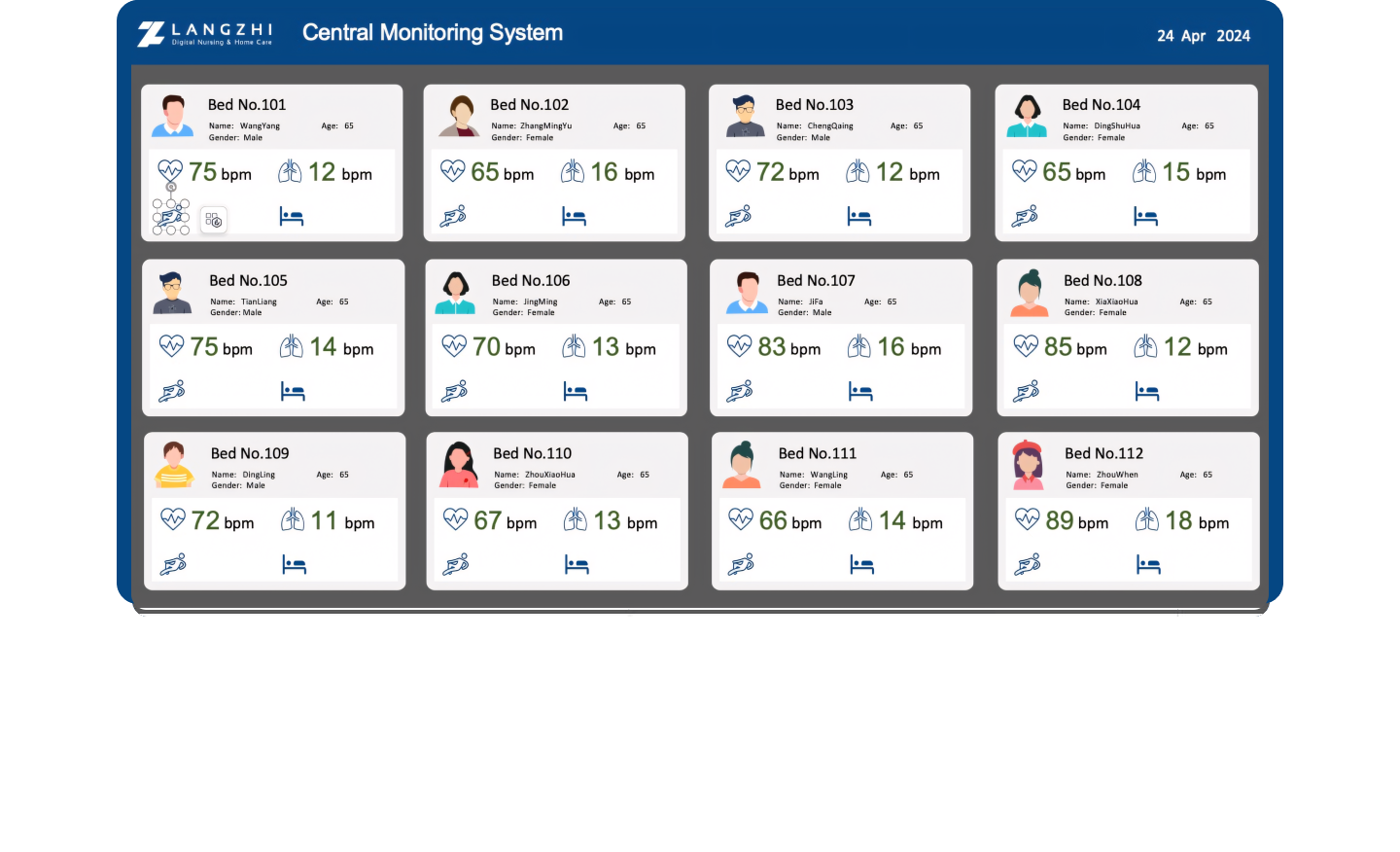Click the body movement icon in Bed No.108
The height and width of the screenshot is (852, 1400).
point(1027,392)
